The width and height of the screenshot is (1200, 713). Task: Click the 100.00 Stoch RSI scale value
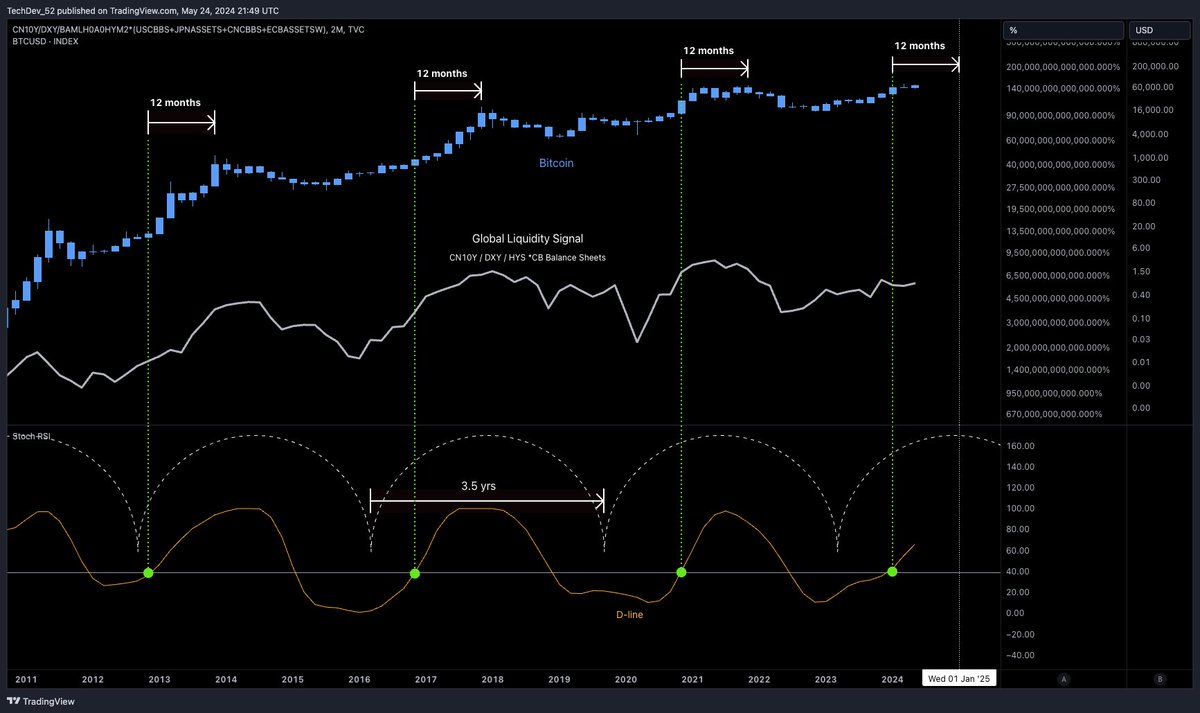pos(1020,509)
